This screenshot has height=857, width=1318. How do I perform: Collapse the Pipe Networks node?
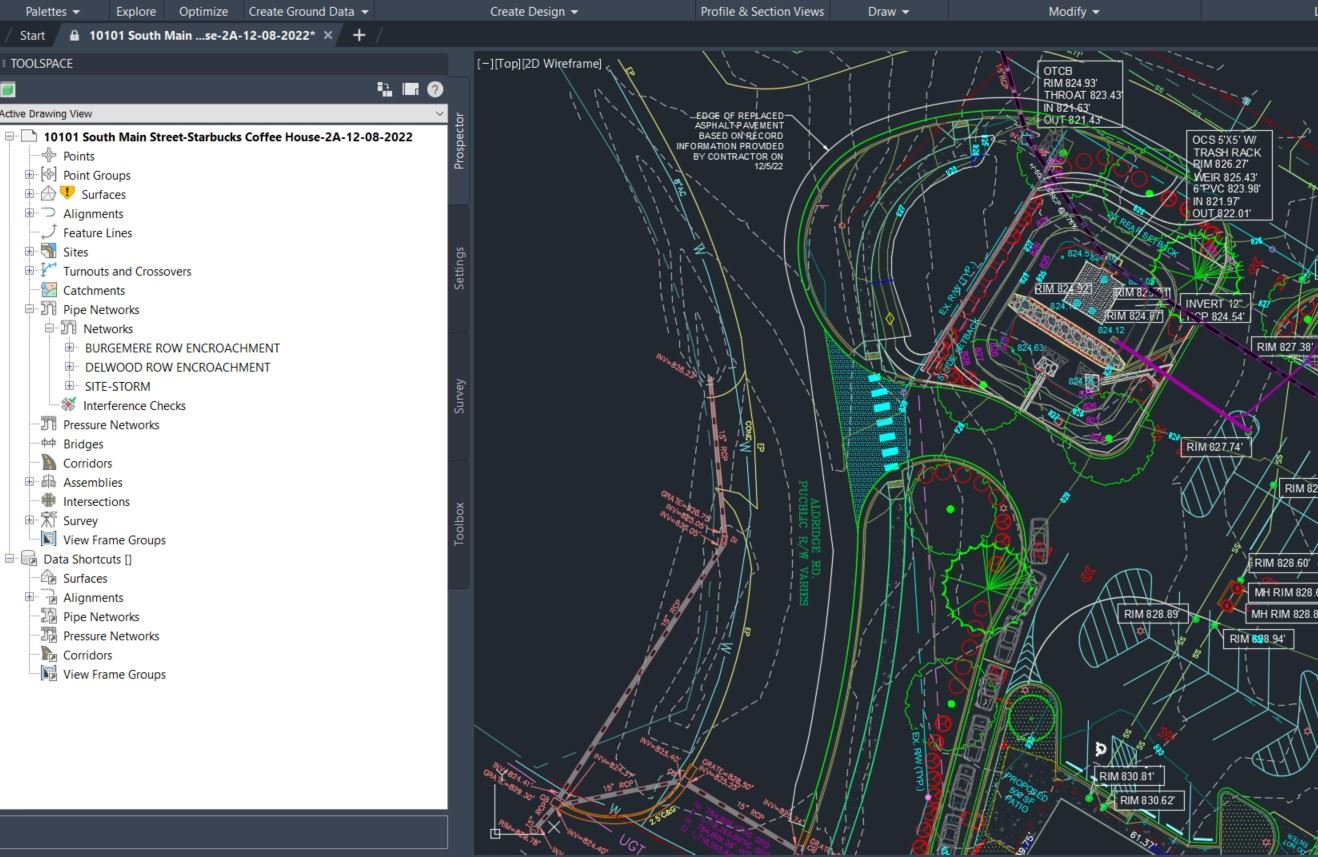click(30, 310)
